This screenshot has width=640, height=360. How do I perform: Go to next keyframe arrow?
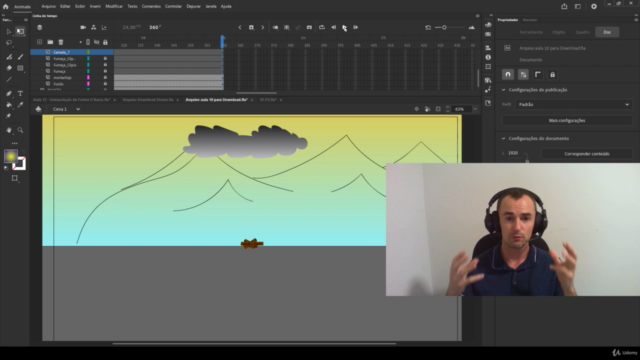coord(262,27)
